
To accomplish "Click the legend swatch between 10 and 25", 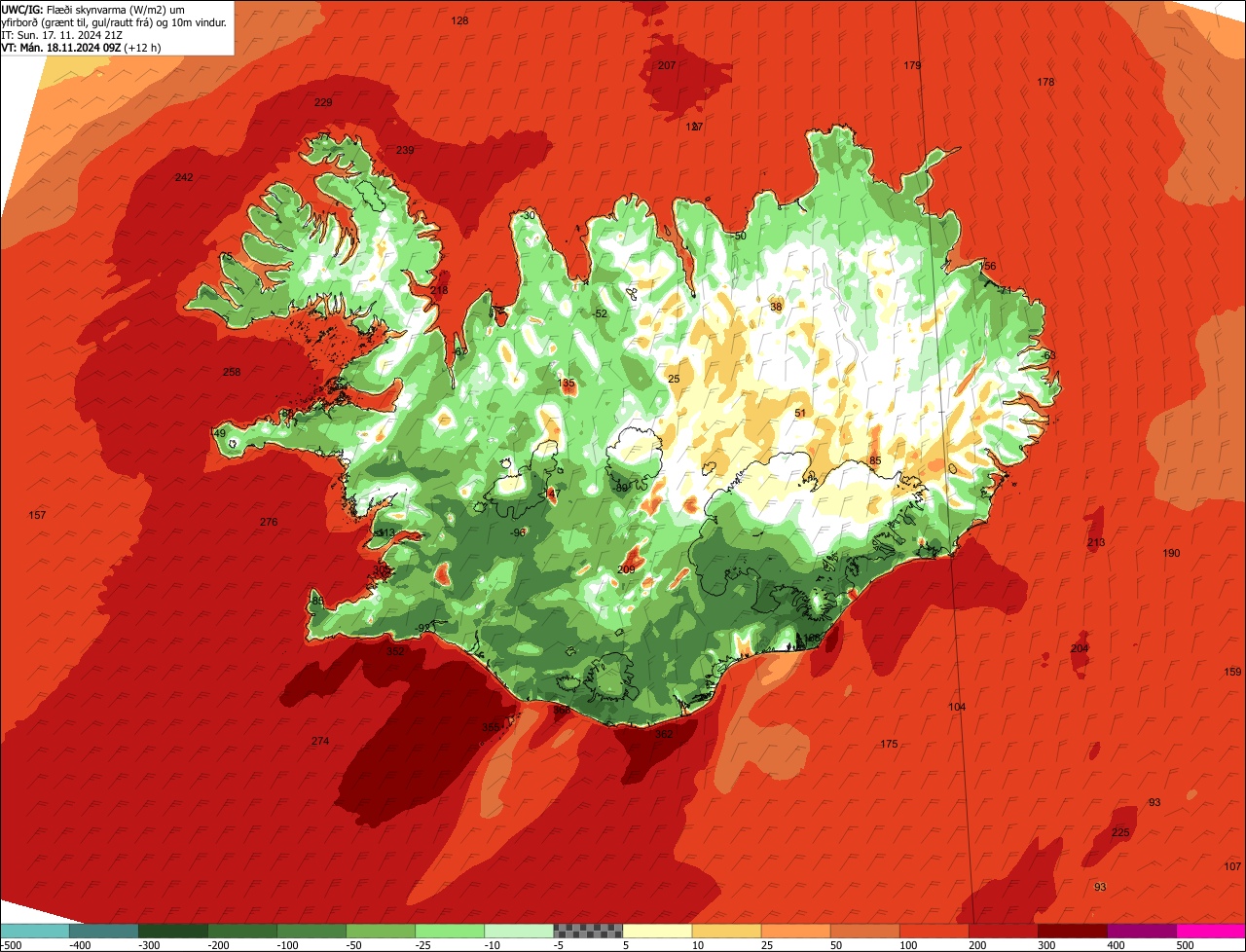I will point(725,931).
